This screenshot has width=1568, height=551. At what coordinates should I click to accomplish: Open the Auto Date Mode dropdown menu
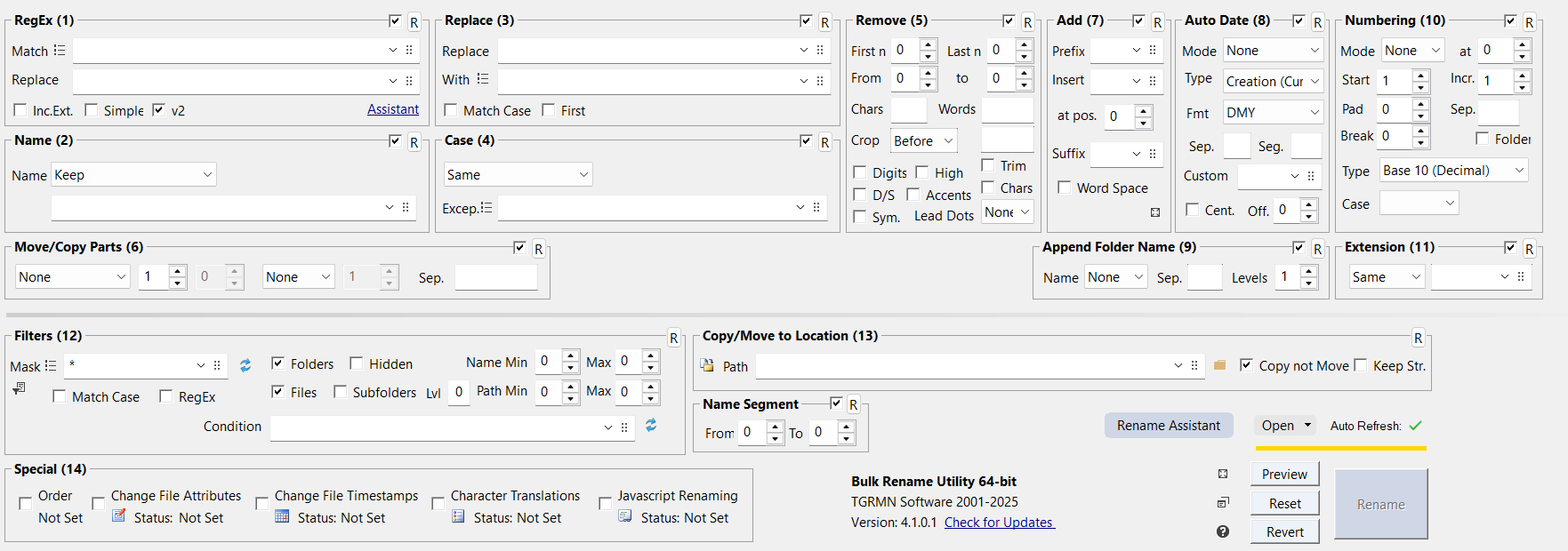point(1273,51)
